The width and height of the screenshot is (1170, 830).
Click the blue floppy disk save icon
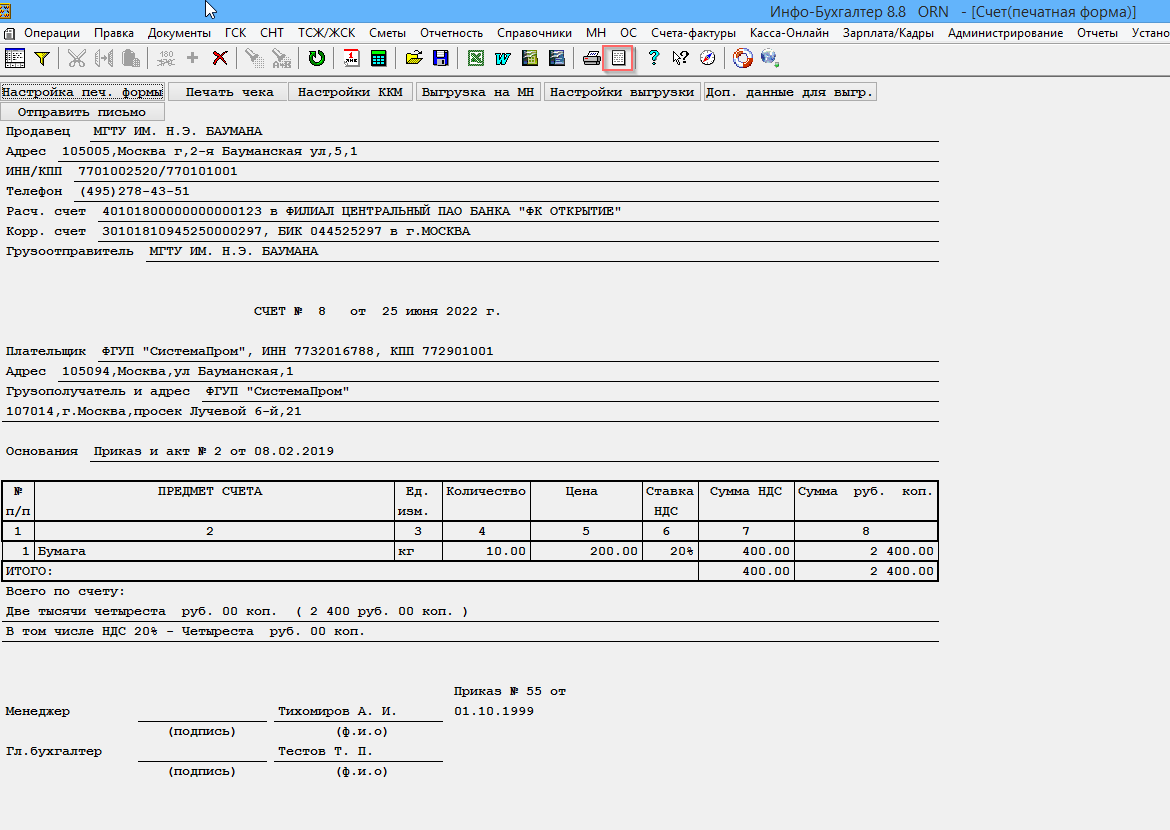(x=440, y=58)
